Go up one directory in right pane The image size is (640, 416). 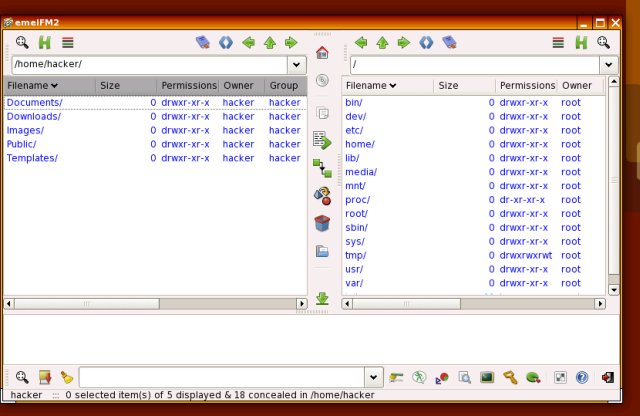coord(382,42)
